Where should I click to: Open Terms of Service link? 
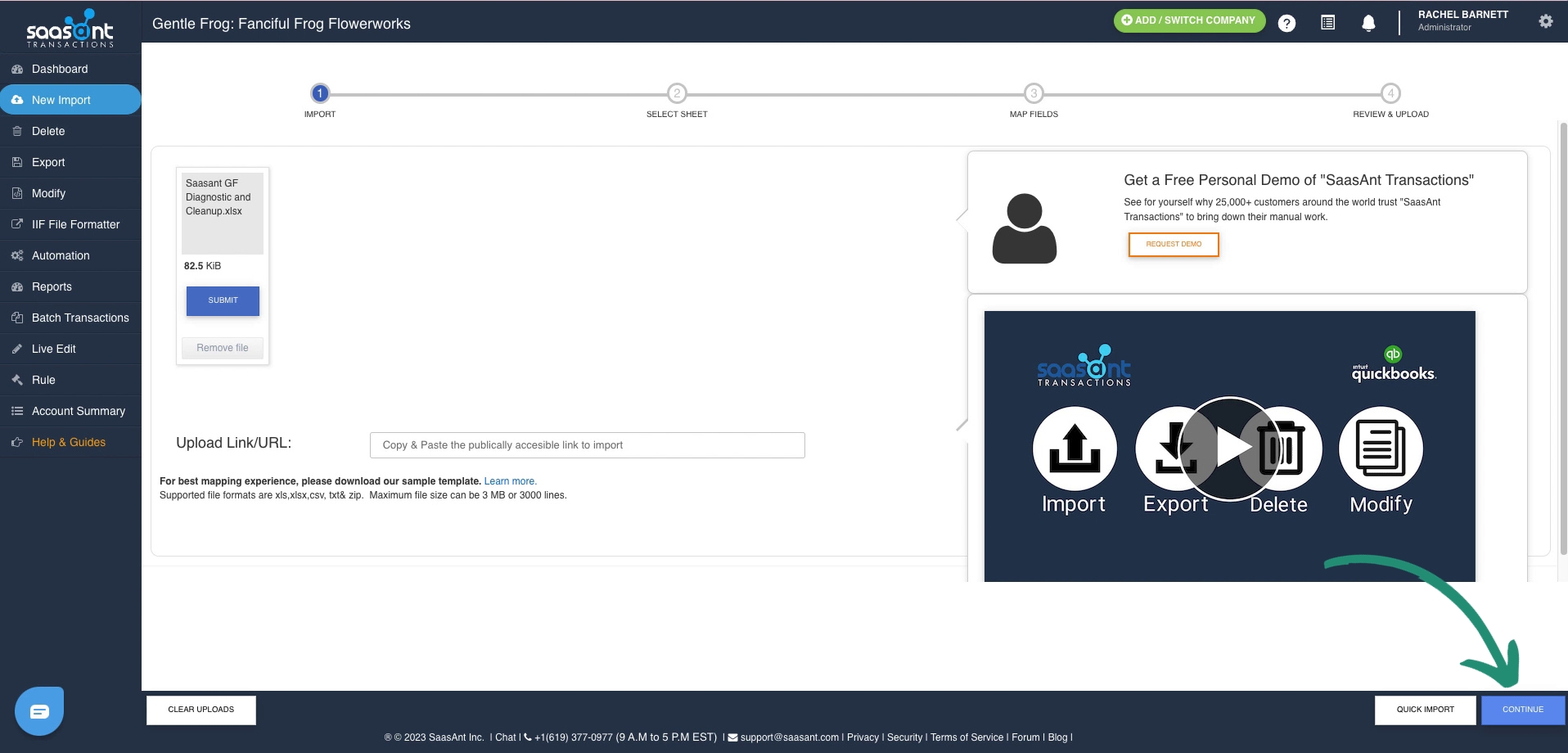point(966,737)
